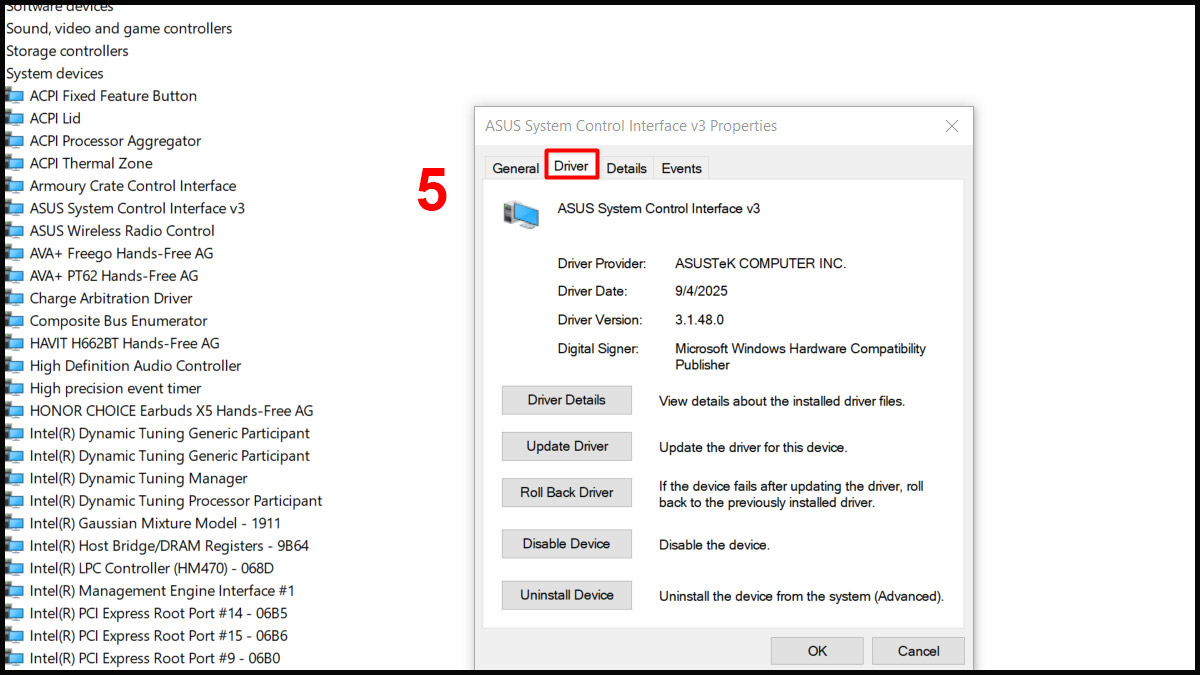Expand the Storage controllers category

click(67, 50)
